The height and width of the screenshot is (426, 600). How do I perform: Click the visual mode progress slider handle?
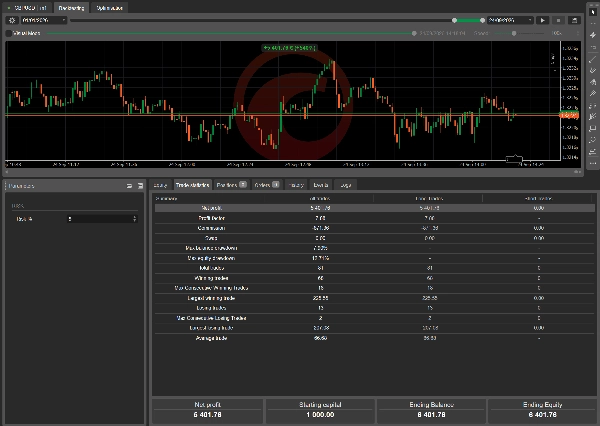click(414, 33)
